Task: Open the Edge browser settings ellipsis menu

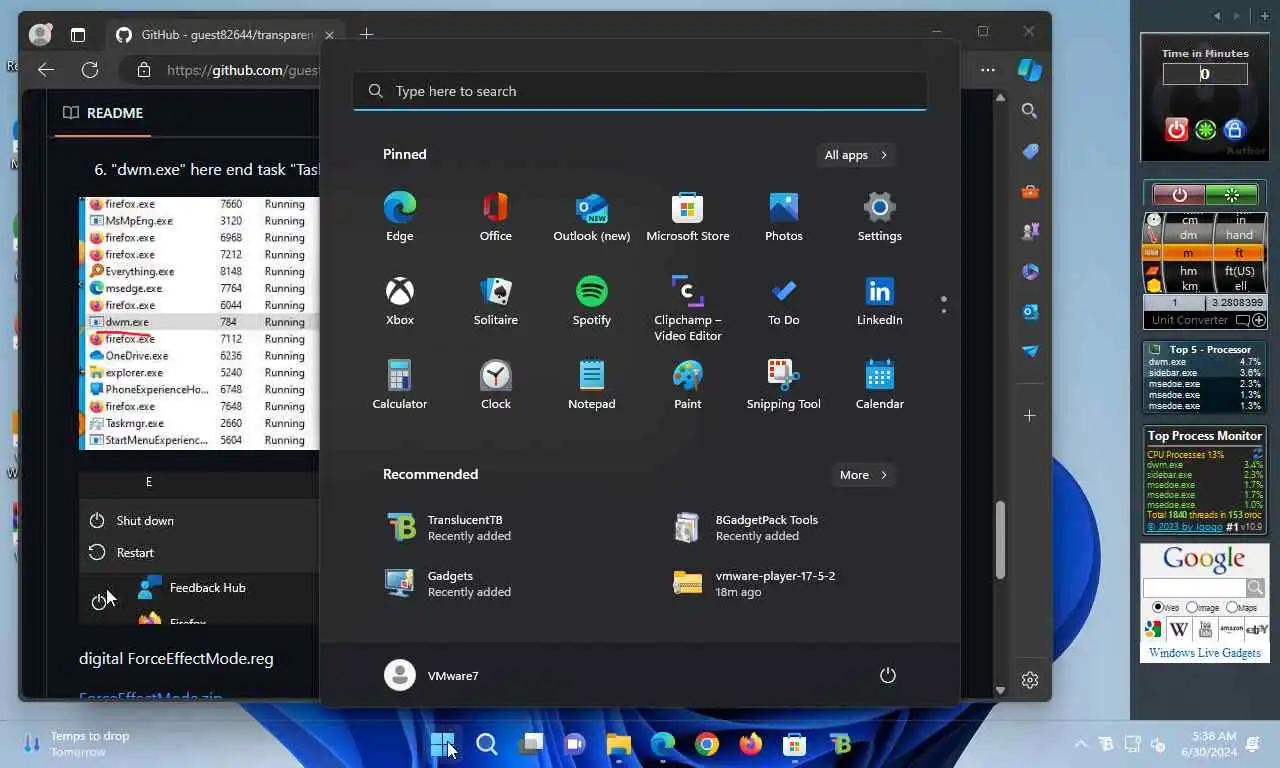Action: click(x=988, y=70)
